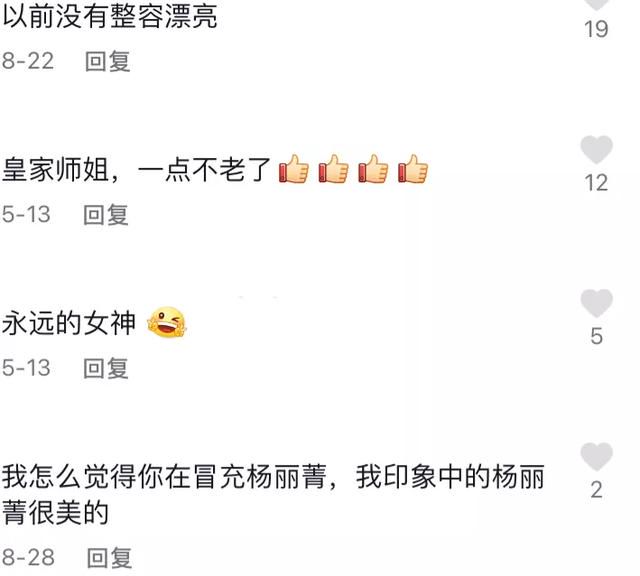Tap 回复 under 永远的女神 comment
The height and width of the screenshot is (576, 640).
point(106,368)
